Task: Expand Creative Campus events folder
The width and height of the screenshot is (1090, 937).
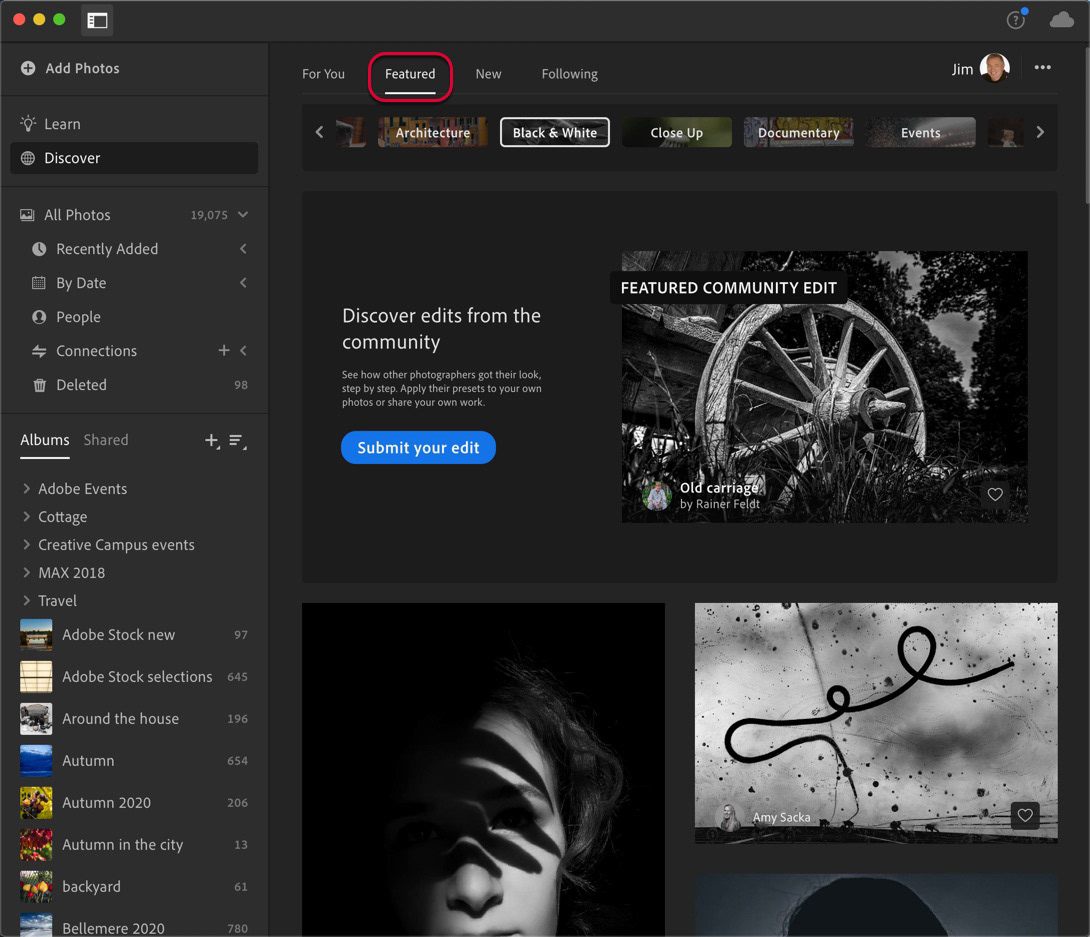Action: pos(26,544)
